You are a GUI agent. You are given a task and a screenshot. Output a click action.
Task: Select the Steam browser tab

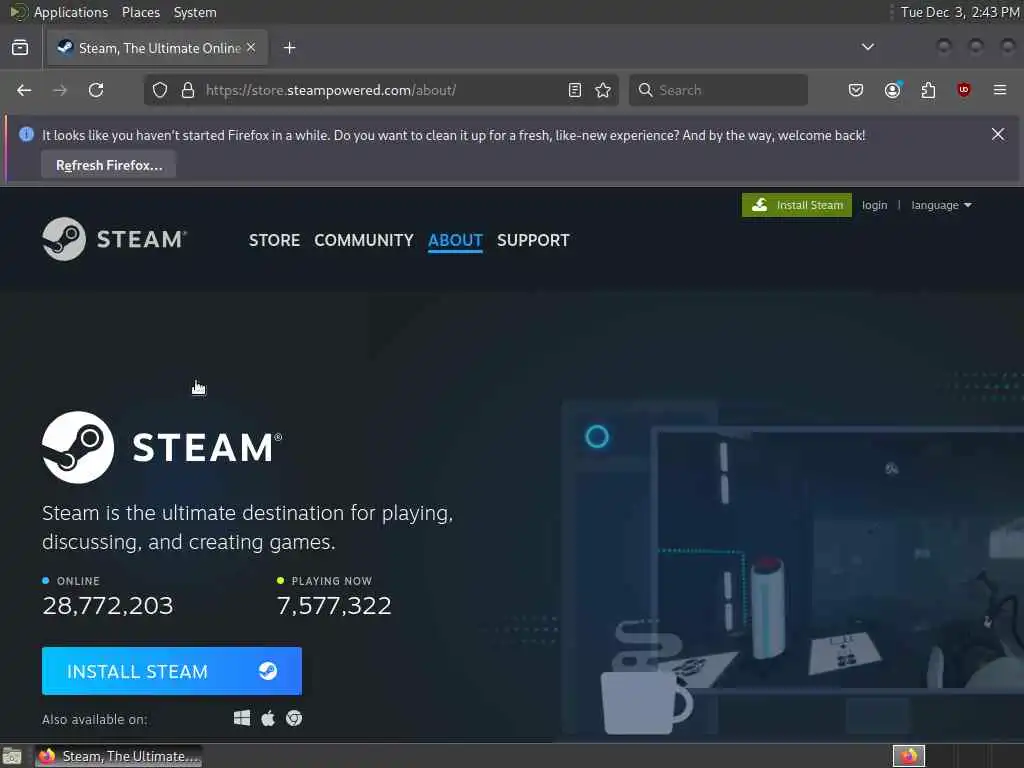[x=157, y=48]
